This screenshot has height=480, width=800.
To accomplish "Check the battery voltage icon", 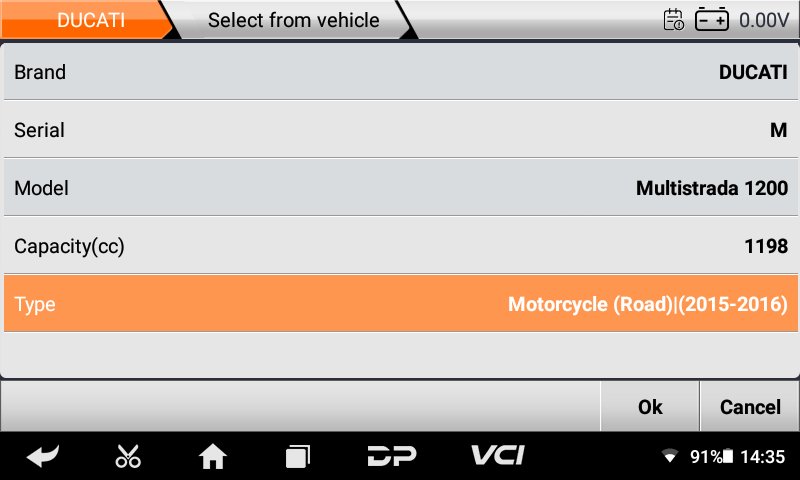I will [713, 20].
